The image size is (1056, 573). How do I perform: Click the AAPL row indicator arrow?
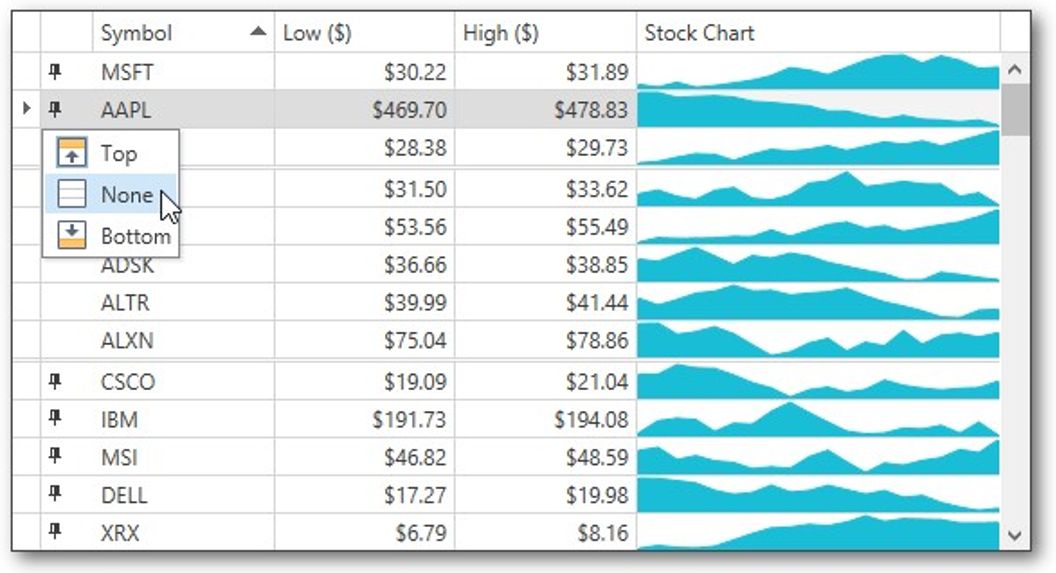(x=26, y=108)
